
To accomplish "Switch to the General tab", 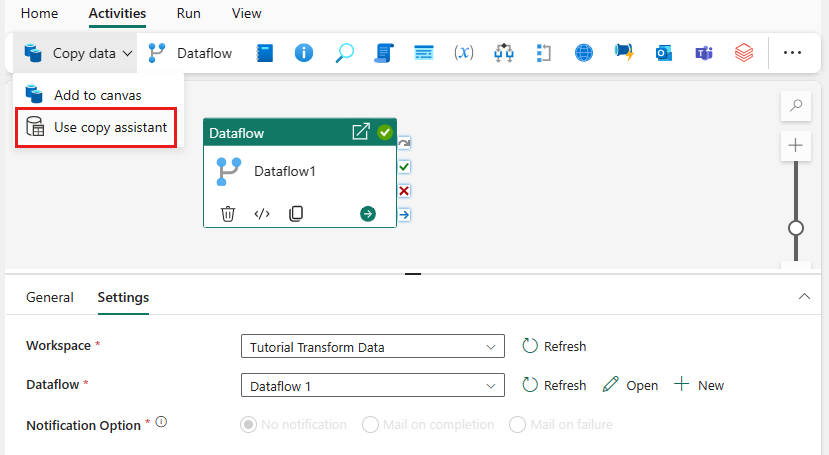I will click(x=49, y=297).
